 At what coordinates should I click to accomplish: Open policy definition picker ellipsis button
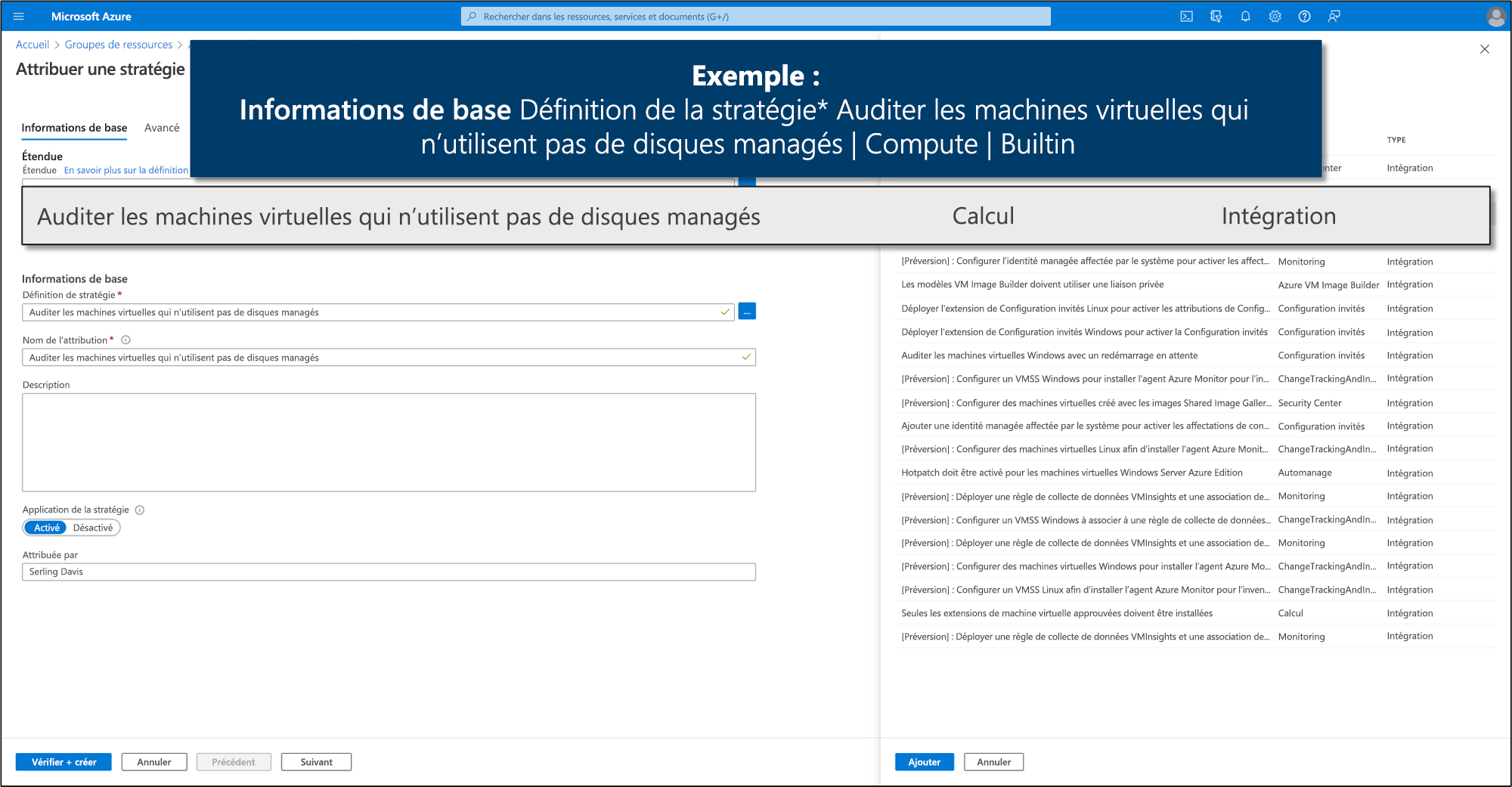747,311
